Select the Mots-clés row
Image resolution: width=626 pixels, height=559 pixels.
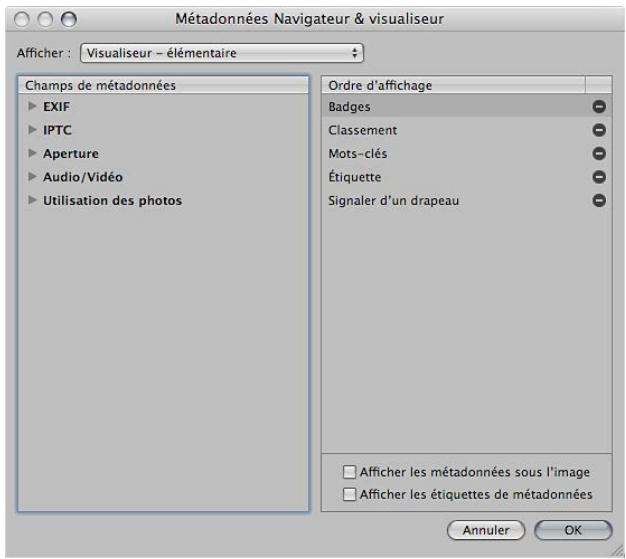pos(466,154)
